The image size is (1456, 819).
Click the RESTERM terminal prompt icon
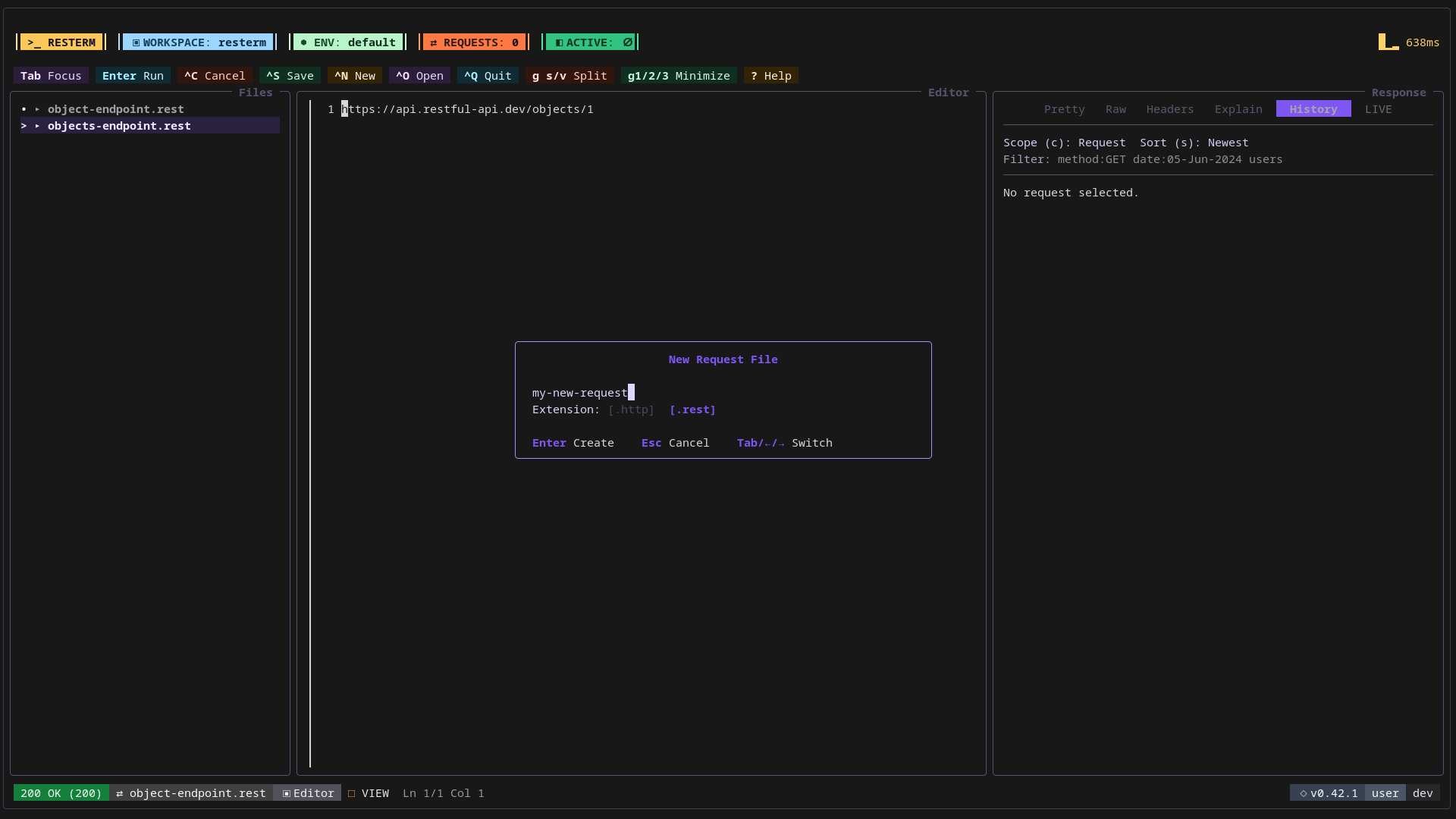pos(34,42)
